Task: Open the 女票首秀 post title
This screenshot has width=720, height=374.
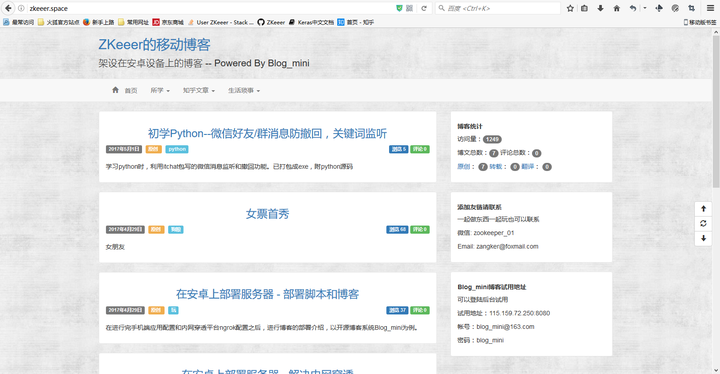Action: 267,214
